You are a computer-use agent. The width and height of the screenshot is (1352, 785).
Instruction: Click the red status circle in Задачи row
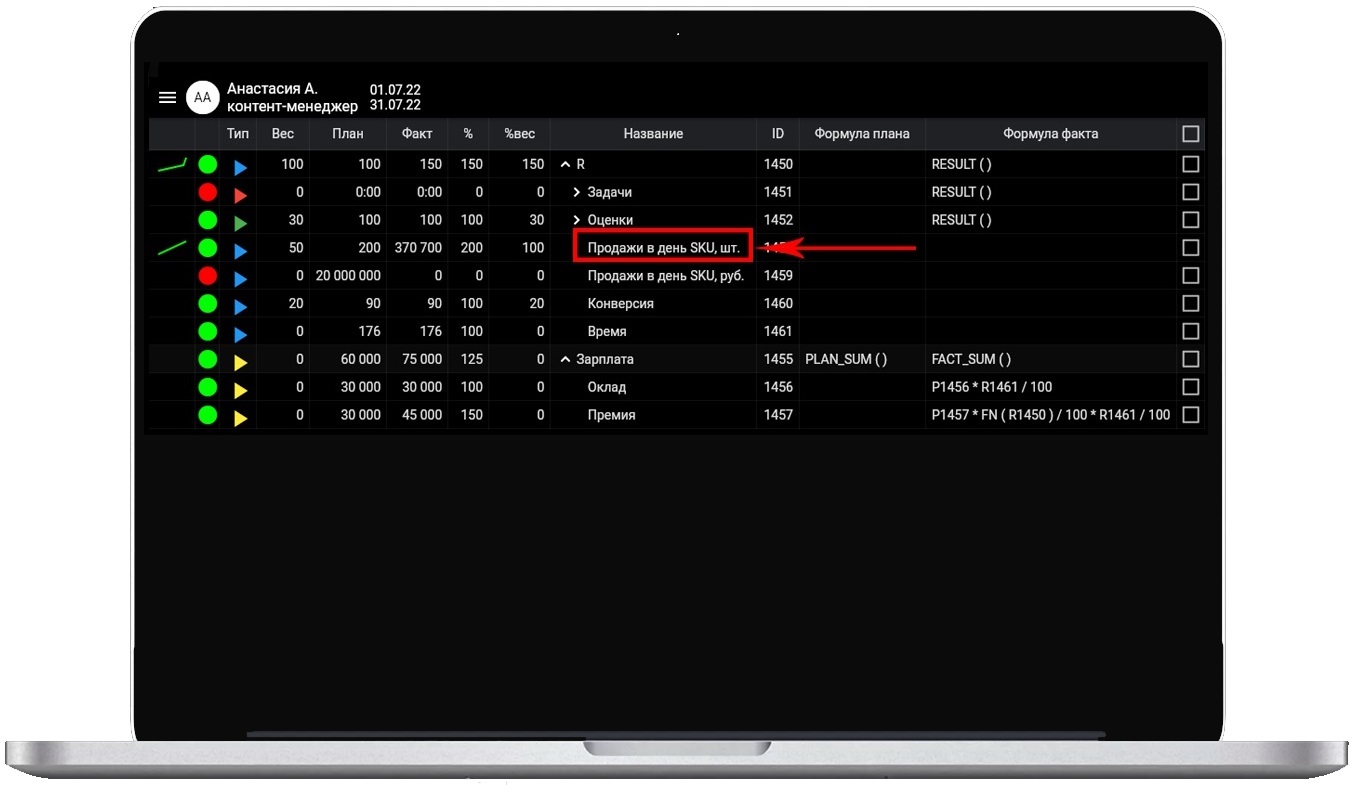(208, 192)
